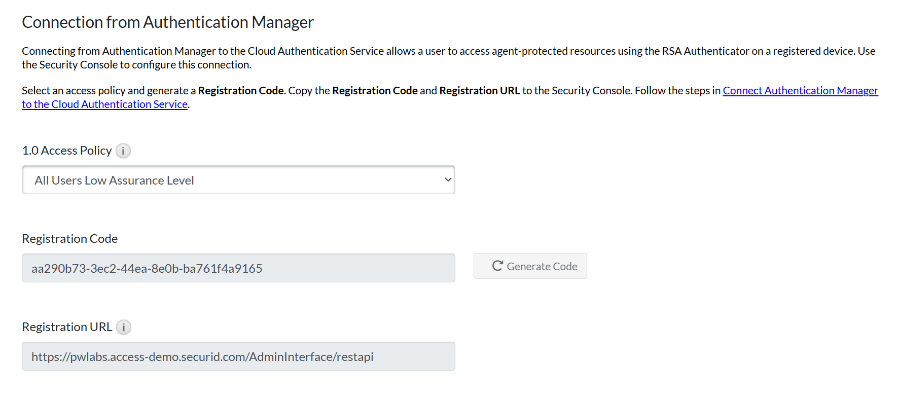Click the 1.0 Access Policy label
This screenshot has width=898, height=400.
pyautogui.click(x=67, y=152)
